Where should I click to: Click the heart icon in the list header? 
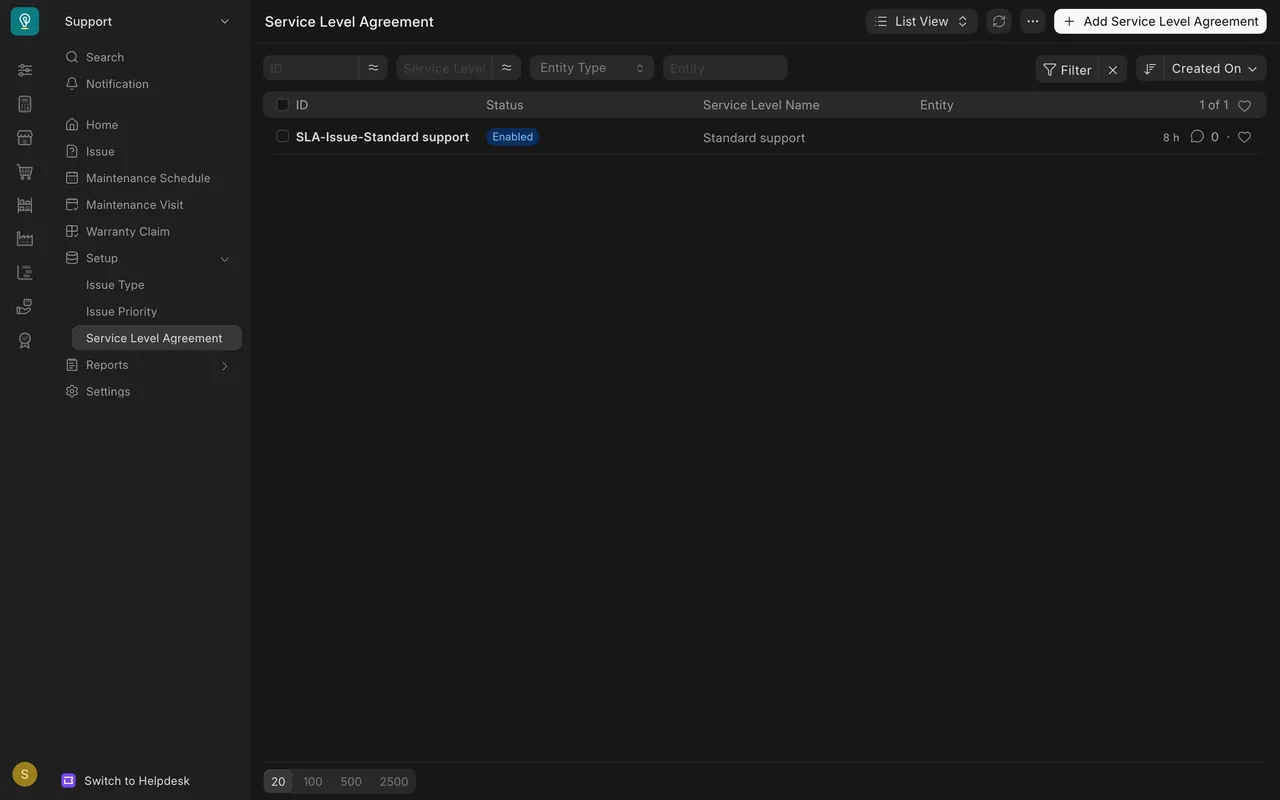(1244, 105)
